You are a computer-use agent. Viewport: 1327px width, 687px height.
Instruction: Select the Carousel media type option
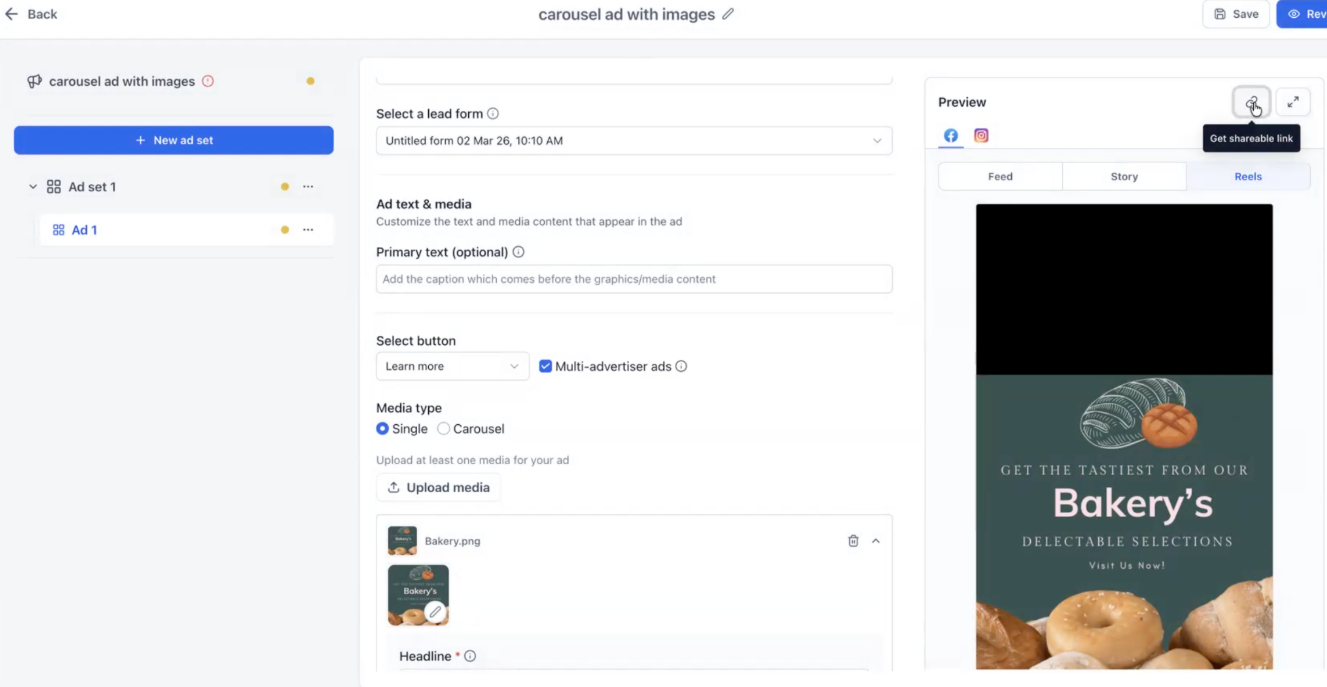coord(444,429)
